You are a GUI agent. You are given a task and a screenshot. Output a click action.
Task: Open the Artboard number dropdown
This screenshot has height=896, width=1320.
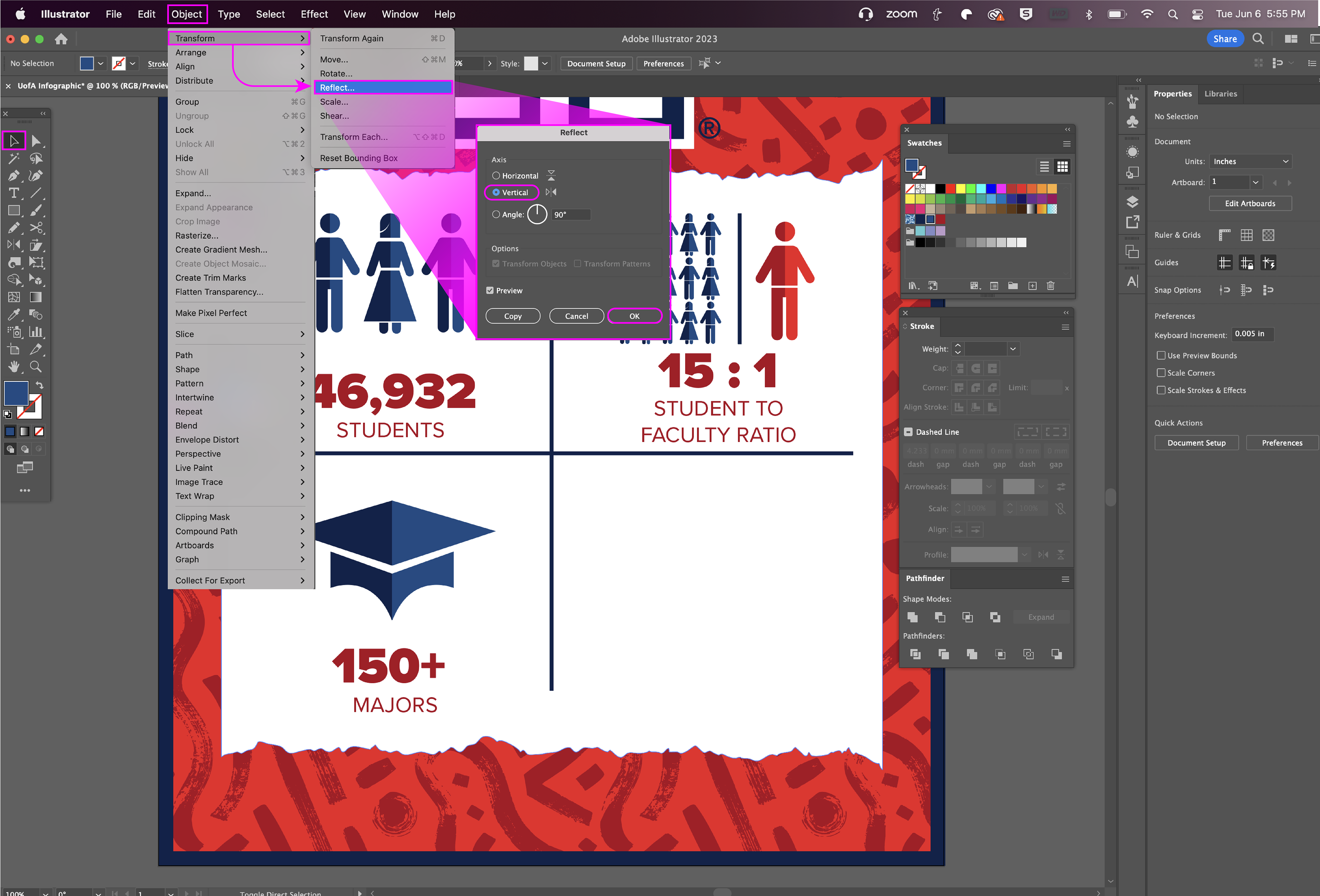pyautogui.click(x=1255, y=182)
